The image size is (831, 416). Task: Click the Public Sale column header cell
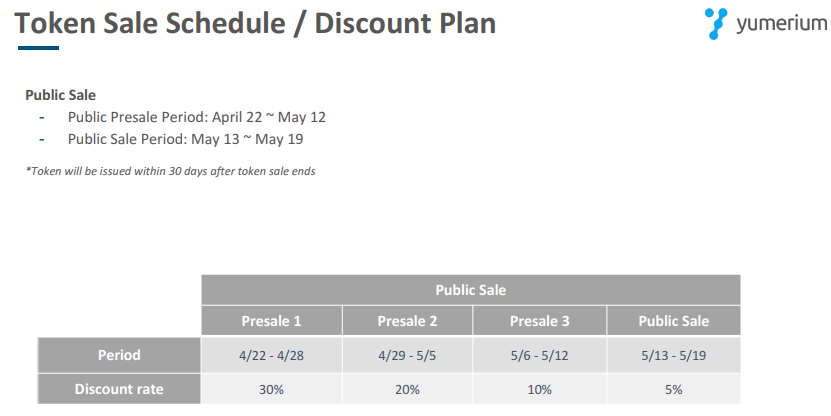click(x=673, y=321)
